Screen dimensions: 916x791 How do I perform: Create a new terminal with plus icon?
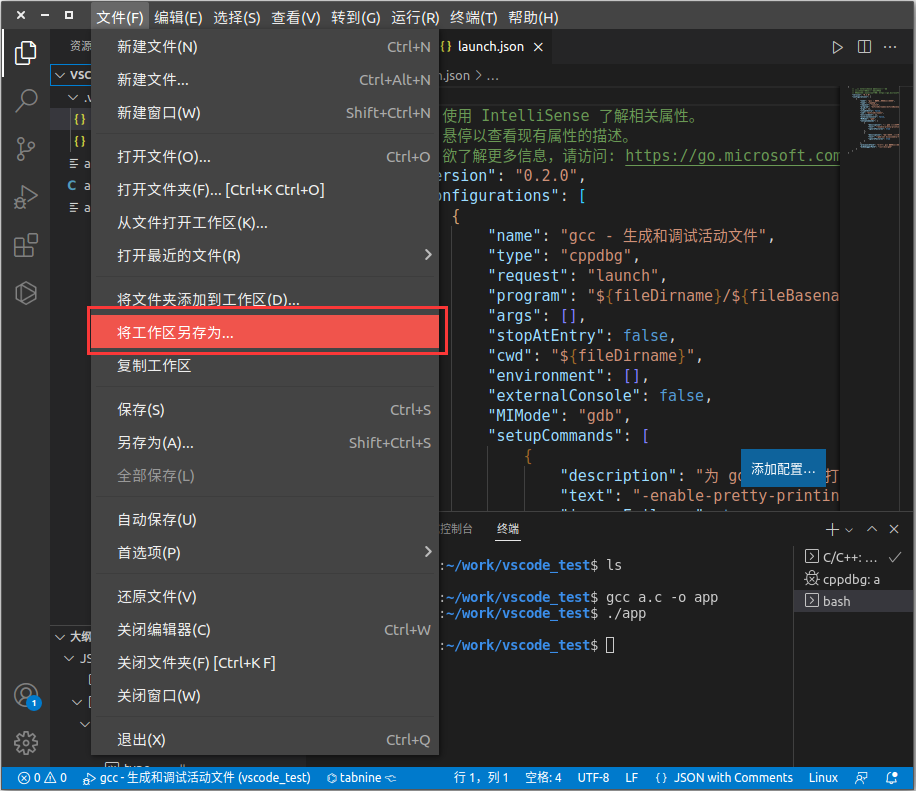tap(832, 529)
